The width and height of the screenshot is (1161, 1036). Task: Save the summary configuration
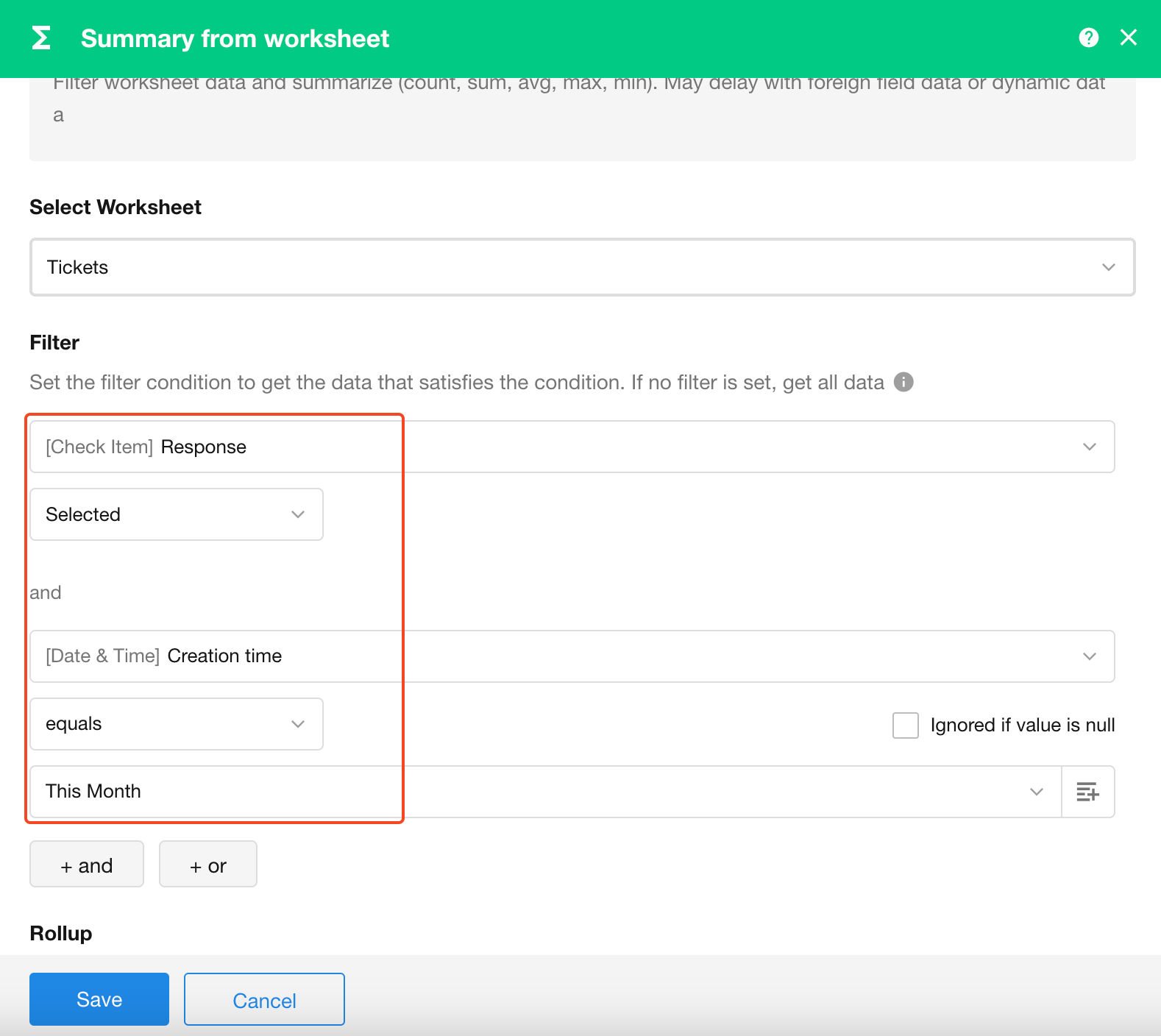[99, 999]
